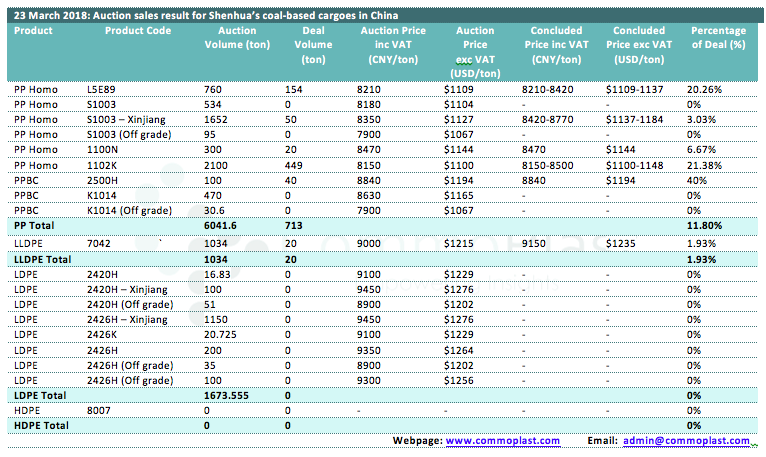
Task: Select the LLDPE Total row label
Action: pyautogui.click(x=43, y=259)
